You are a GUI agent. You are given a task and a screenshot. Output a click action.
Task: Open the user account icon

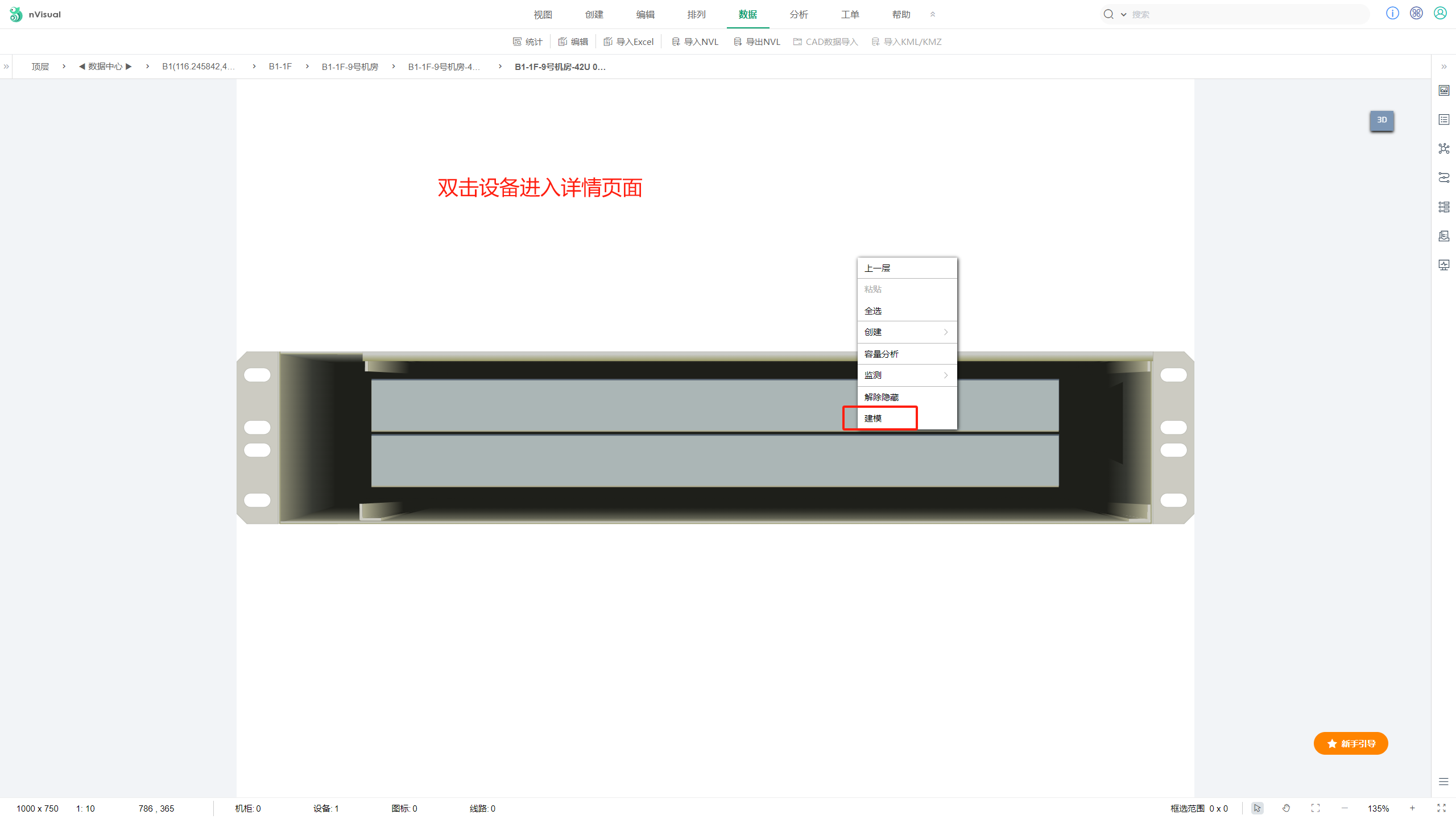(x=1440, y=14)
